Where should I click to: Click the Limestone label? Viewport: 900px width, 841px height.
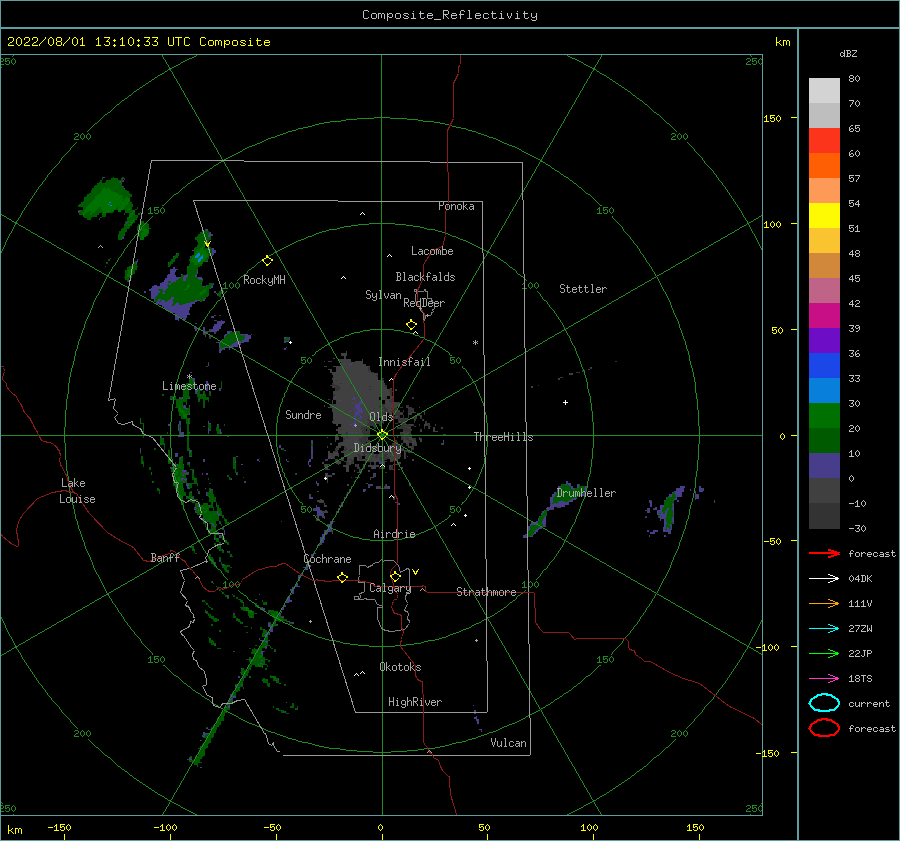[x=189, y=386]
